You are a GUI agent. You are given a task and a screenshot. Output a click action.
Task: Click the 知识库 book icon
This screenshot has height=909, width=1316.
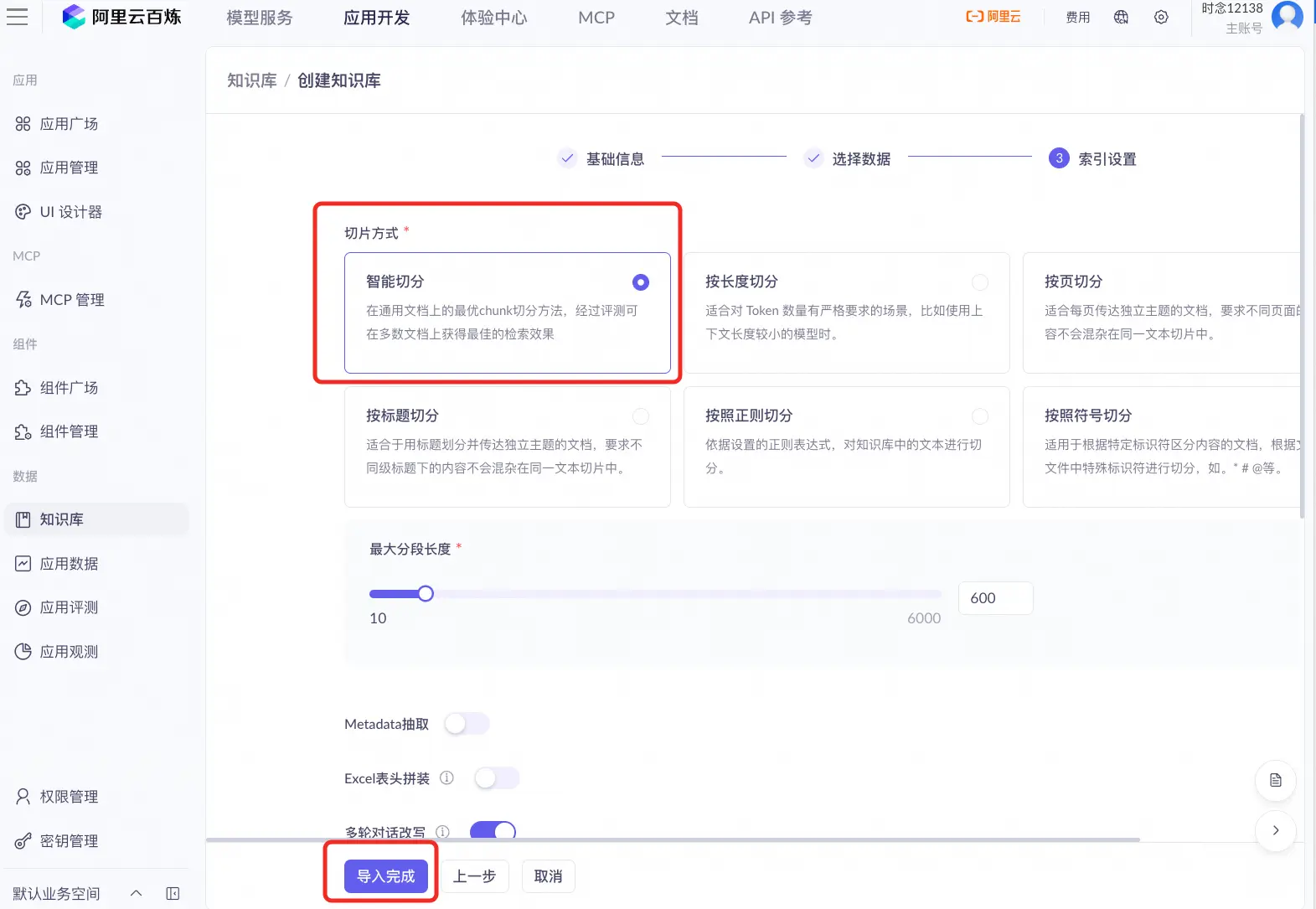(x=23, y=519)
